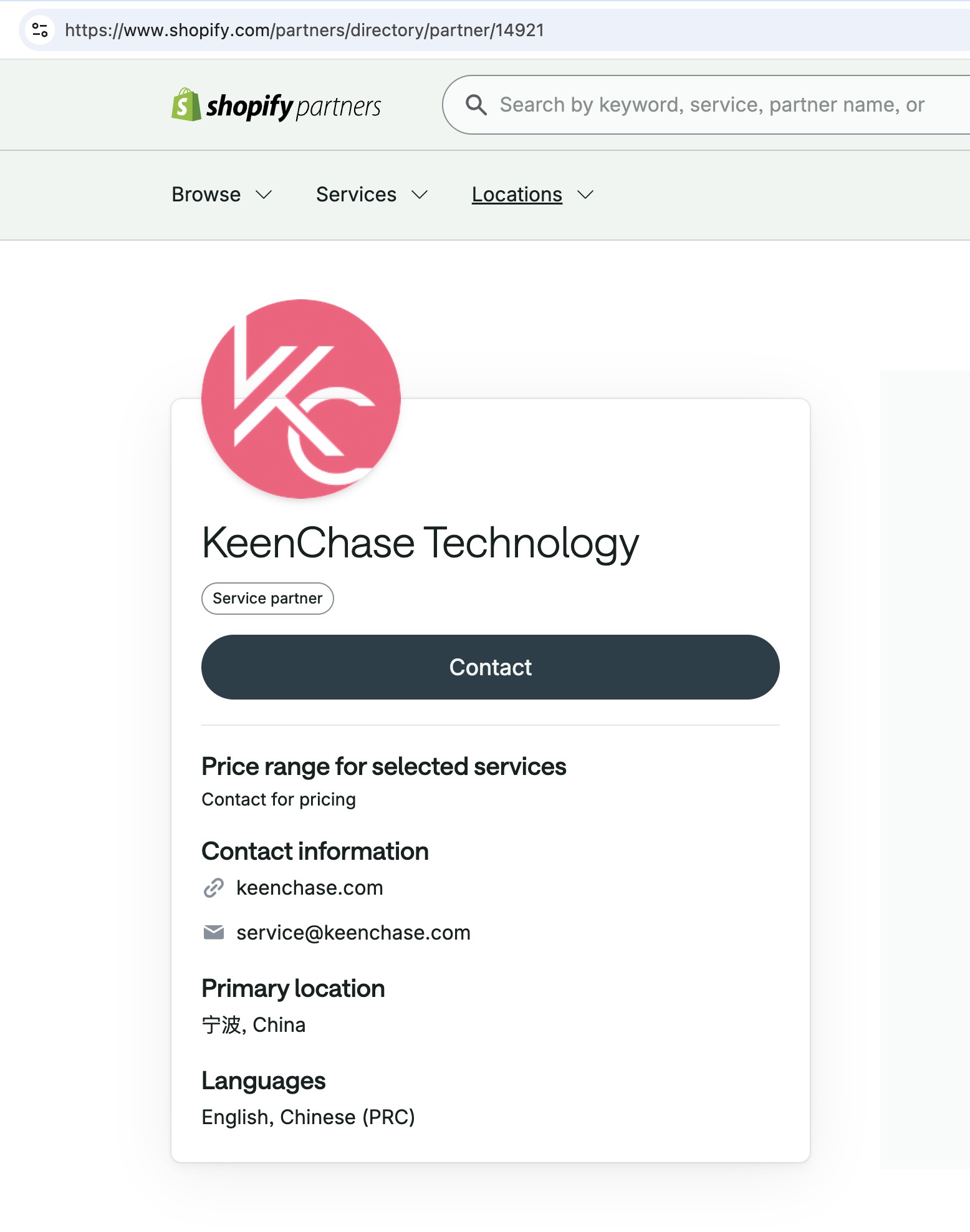The width and height of the screenshot is (970, 1232).
Task: Click the Service partner badge
Action: [267, 599]
